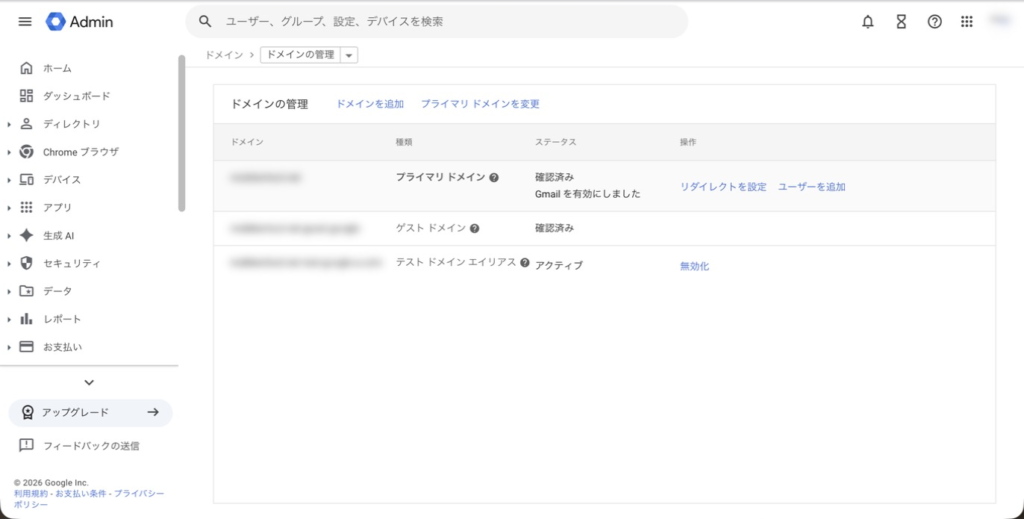The image size is (1024, 519).
Task: Click the Gmail を有効にしました status text
Action: click(588, 194)
